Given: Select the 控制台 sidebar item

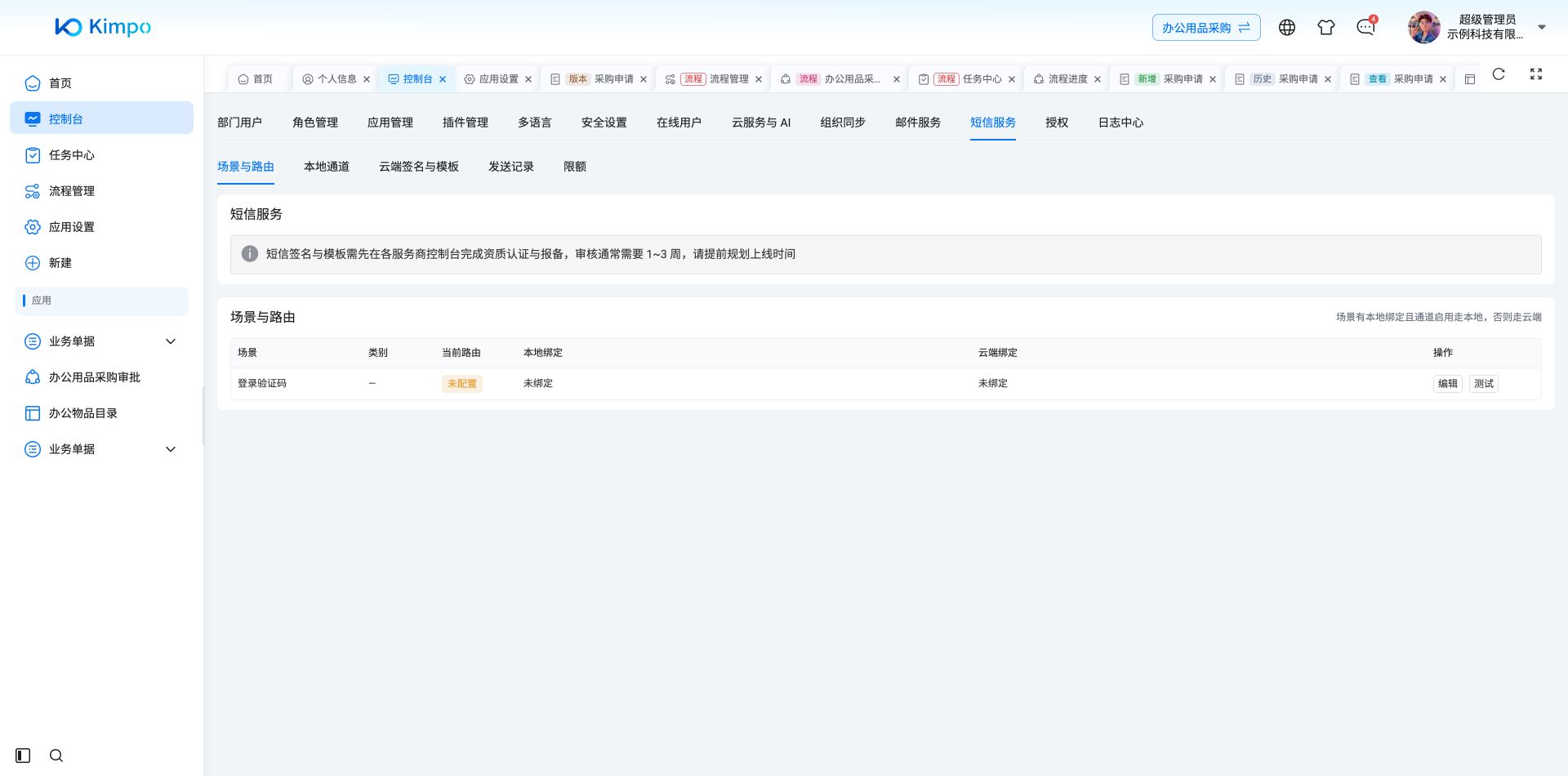Looking at the screenshot, I should (101, 119).
